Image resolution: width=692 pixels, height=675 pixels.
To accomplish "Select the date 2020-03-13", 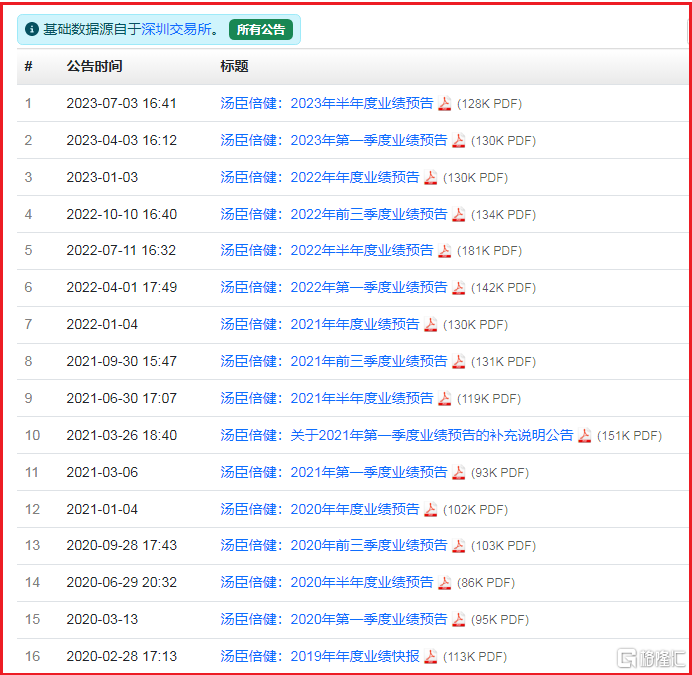I will coord(102,621).
